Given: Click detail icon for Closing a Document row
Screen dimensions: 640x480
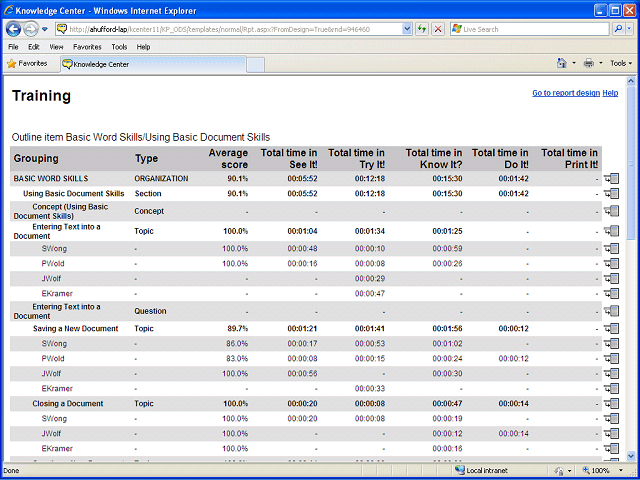Looking at the screenshot, I should (x=612, y=404).
